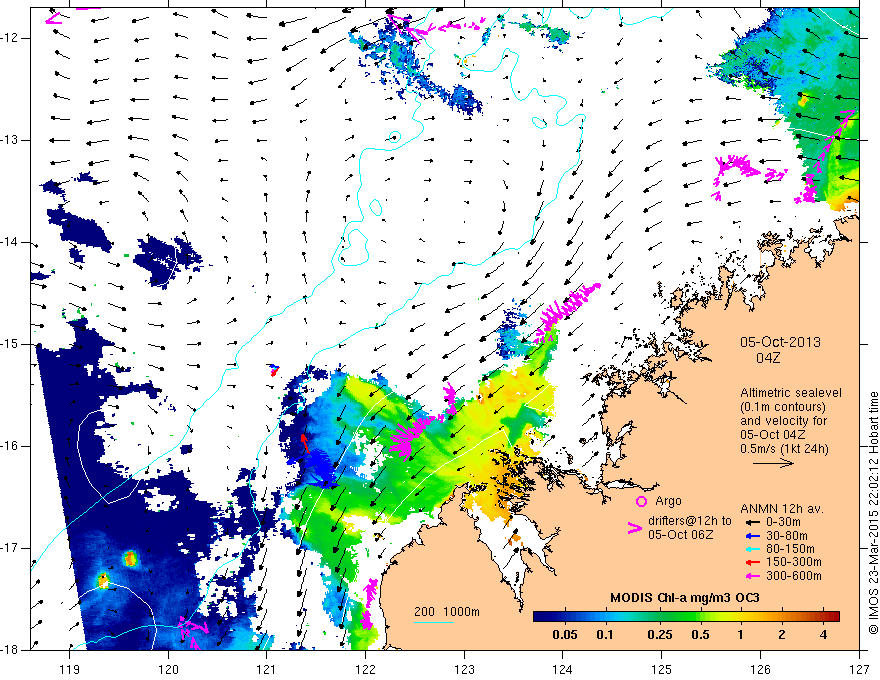The image size is (880, 680).
Task: Click the latitude axis label '-14'
Action: (11, 242)
